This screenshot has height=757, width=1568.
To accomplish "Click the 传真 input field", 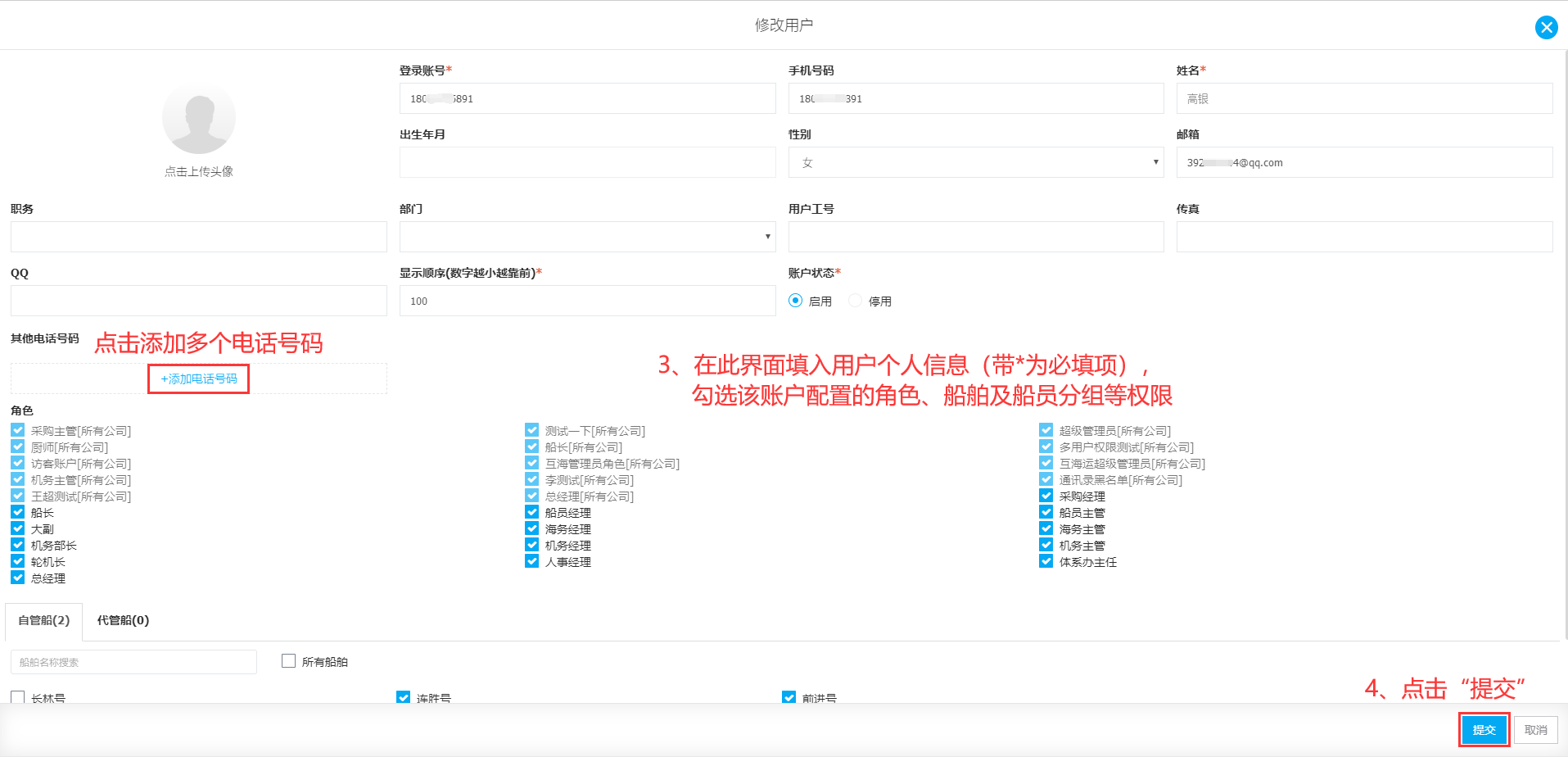I will (1364, 237).
